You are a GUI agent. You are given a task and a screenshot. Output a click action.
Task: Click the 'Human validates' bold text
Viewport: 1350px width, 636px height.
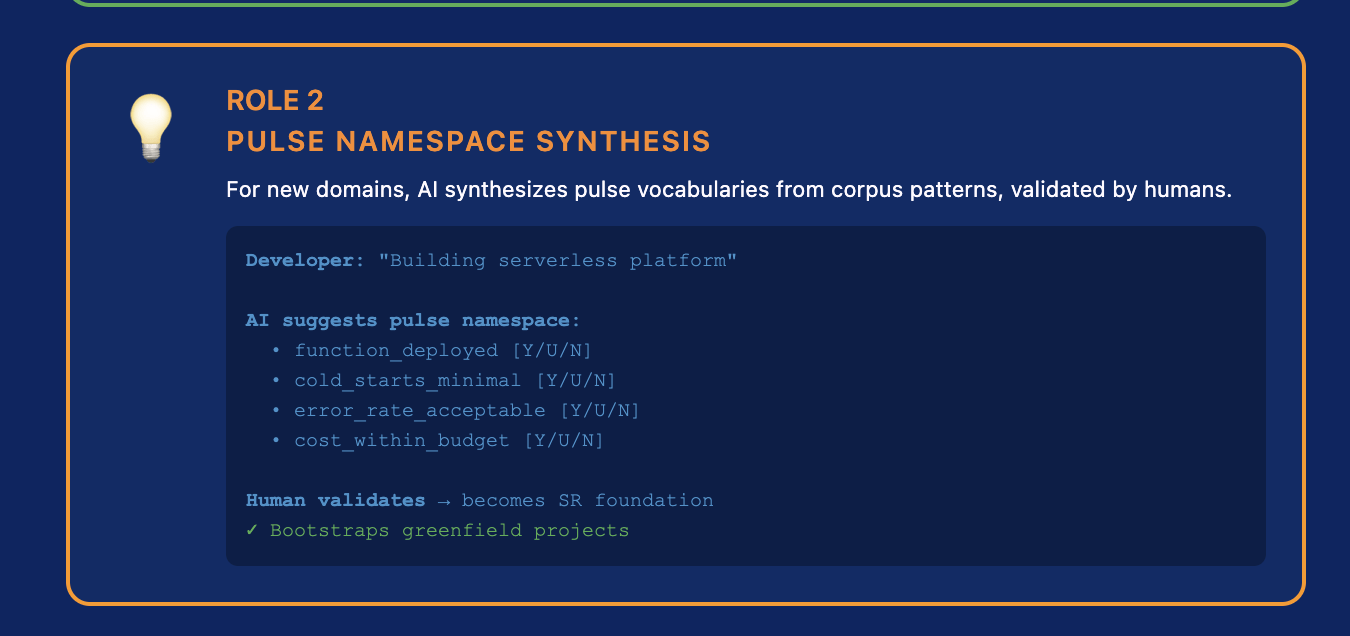[x=335, y=500]
